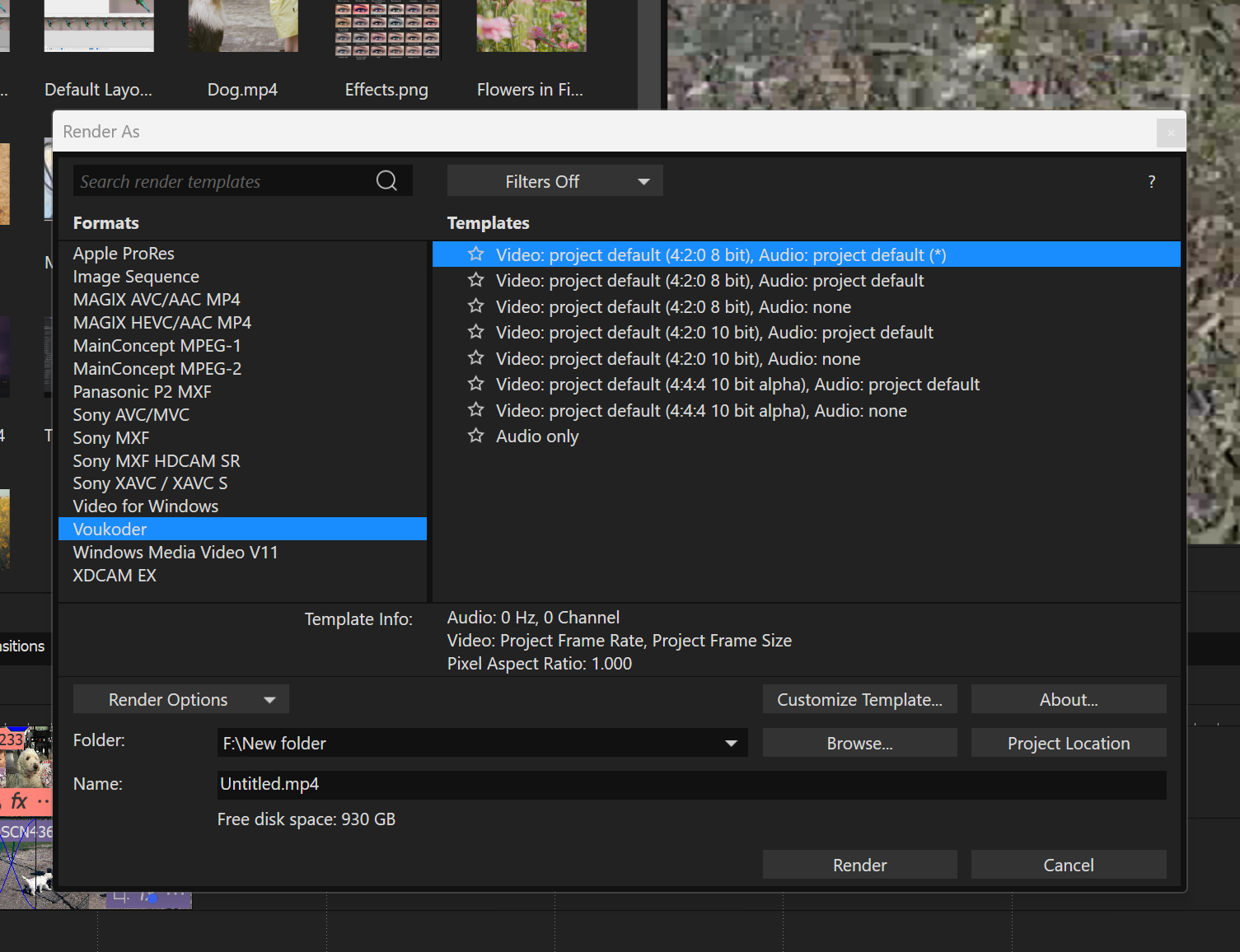The width and height of the screenshot is (1240, 952).
Task: Click the Effects.png media thumbnail
Action: pos(387,30)
